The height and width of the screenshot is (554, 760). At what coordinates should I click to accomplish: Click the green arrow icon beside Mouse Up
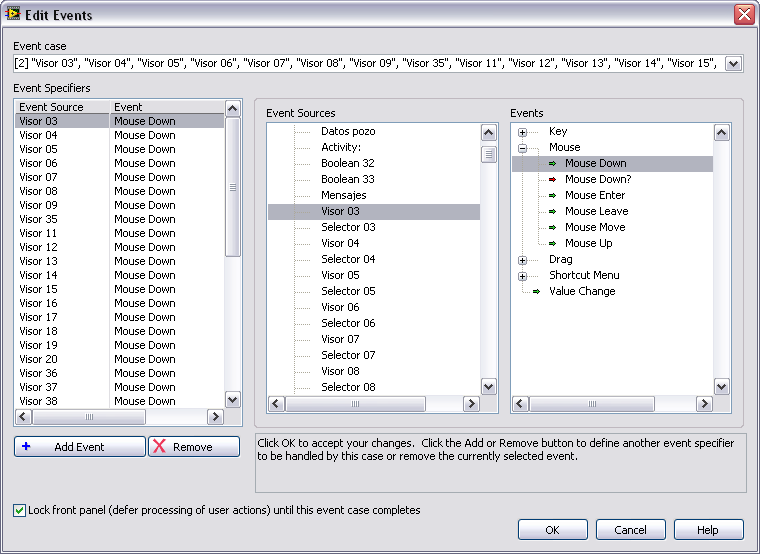tap(552, 244)
